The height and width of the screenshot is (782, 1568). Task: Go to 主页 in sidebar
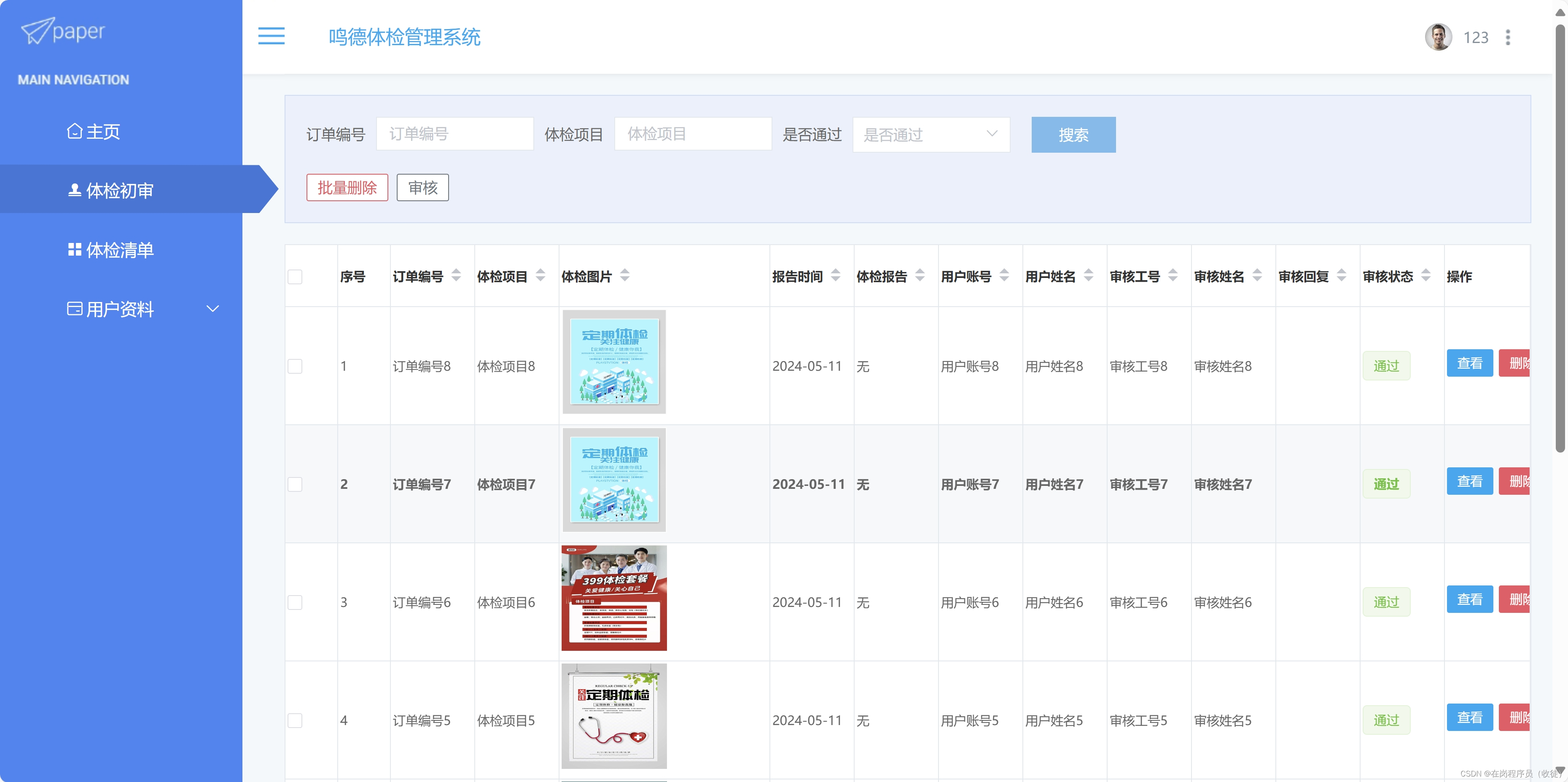[94, 132]
